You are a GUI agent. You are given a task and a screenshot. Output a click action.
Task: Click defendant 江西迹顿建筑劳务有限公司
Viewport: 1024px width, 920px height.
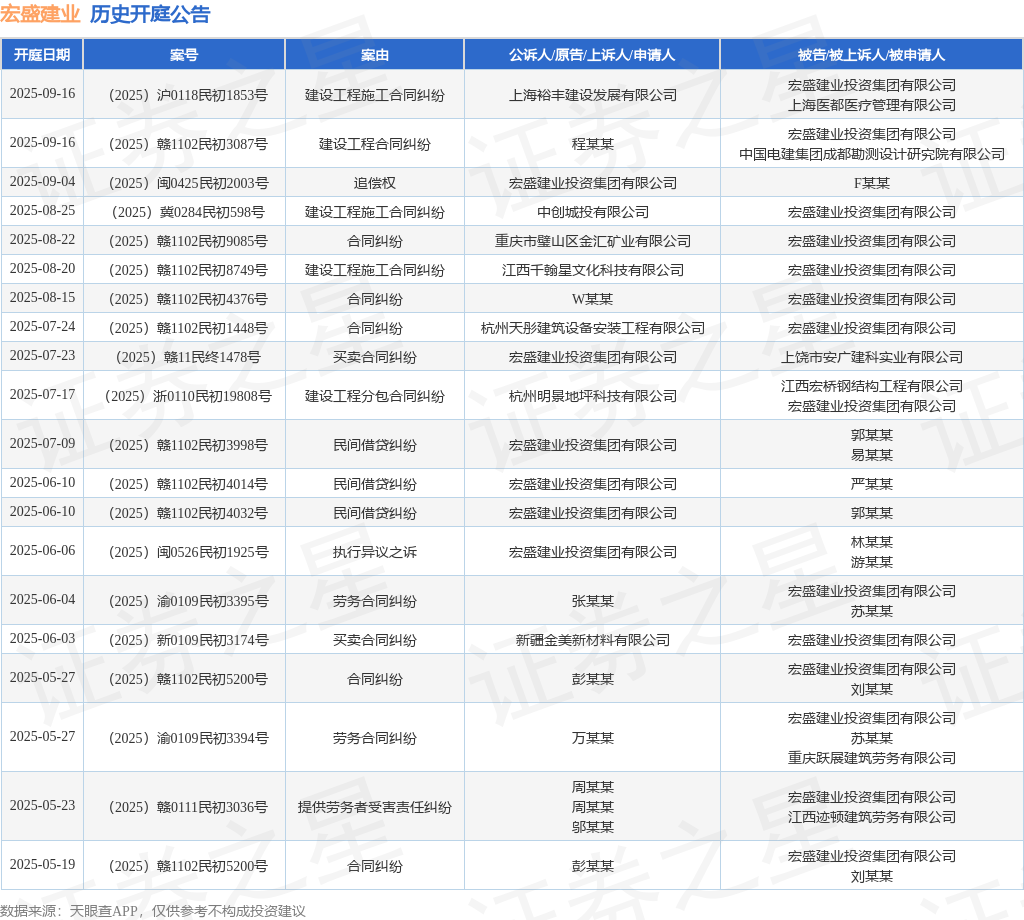pos(871,817)
